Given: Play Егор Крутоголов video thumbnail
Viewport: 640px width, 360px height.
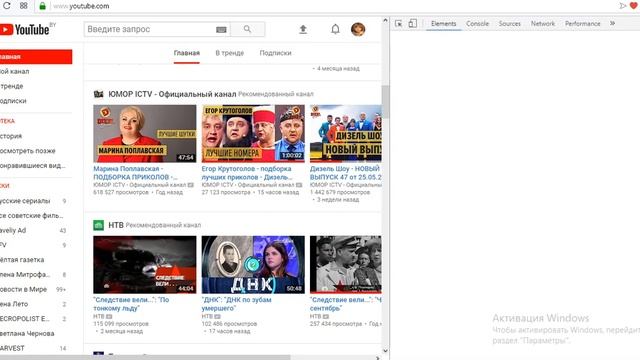Looking at the screenshot, I should point(253,133).
